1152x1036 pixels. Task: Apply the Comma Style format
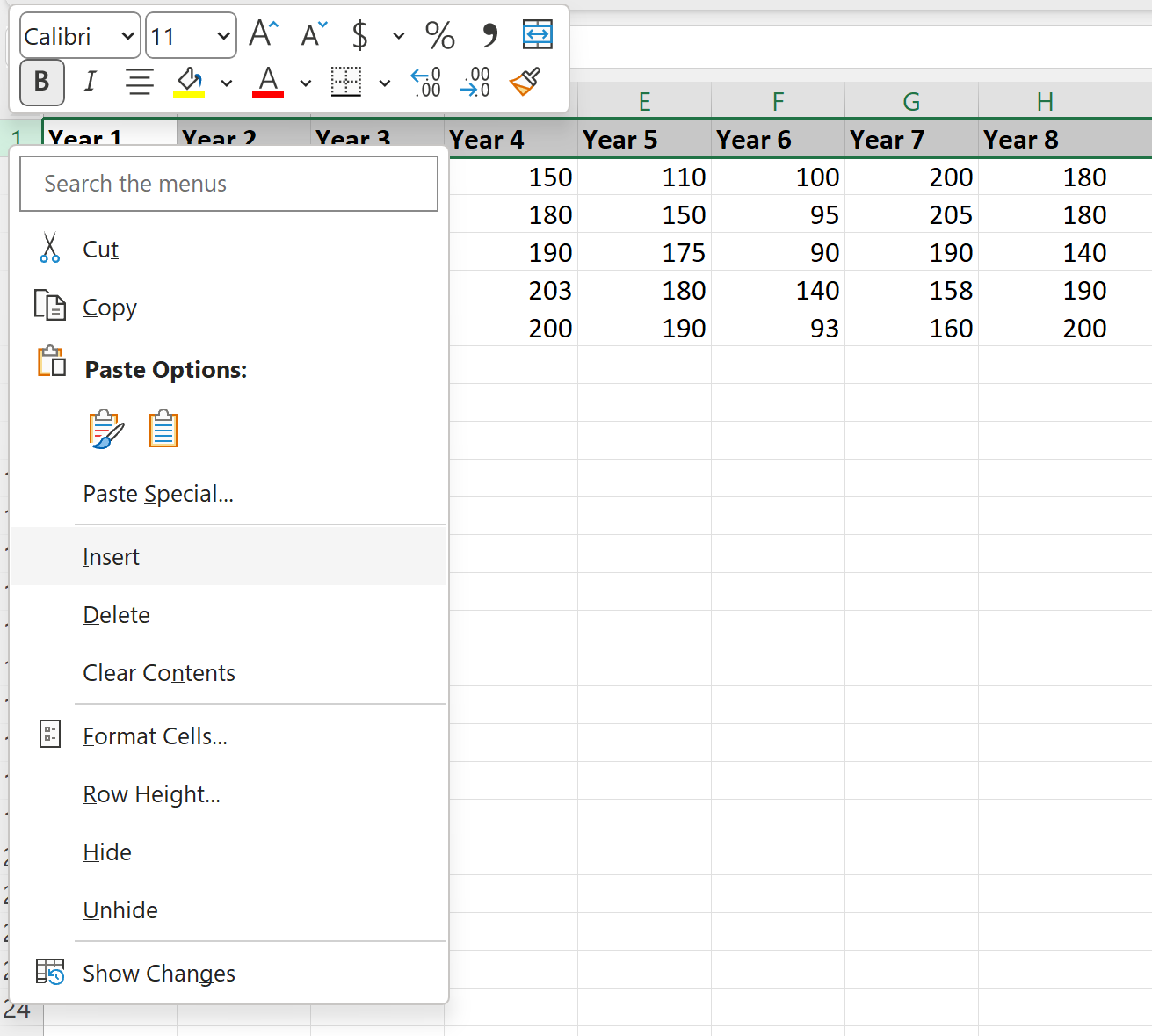click(489, 35)
